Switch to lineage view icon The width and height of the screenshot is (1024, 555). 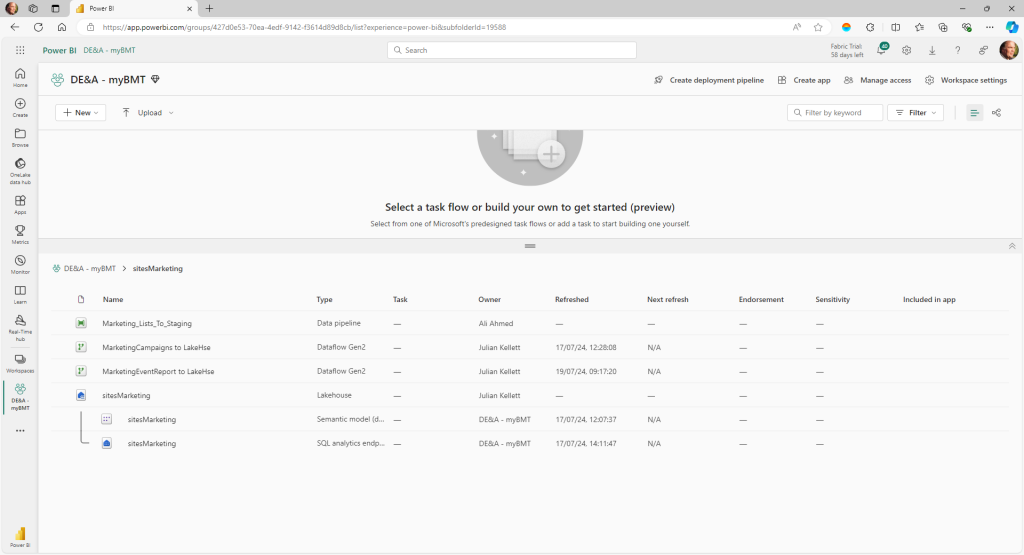(997, 113)
